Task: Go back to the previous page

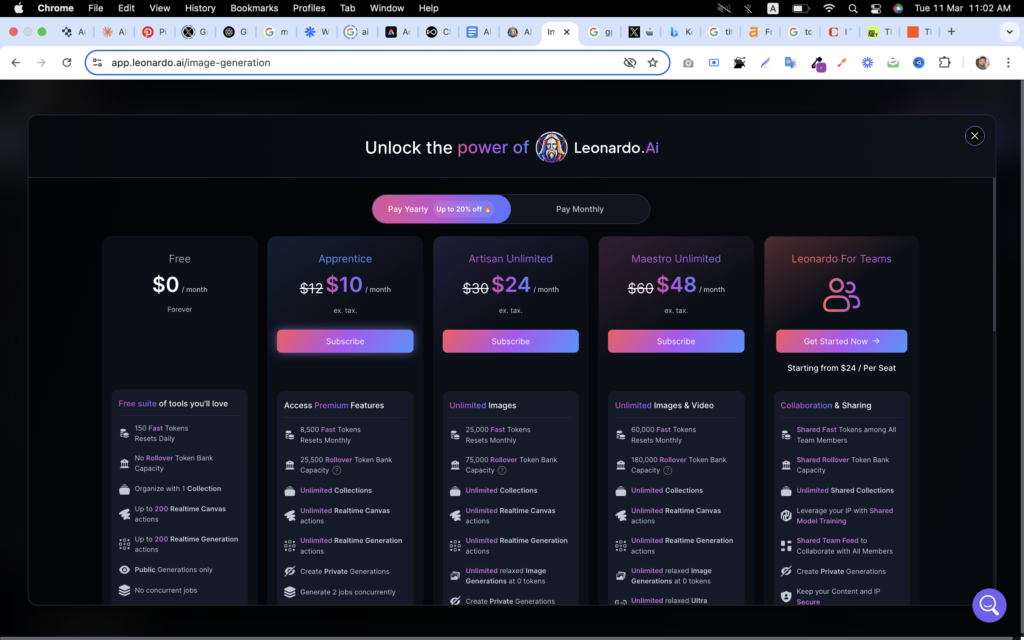Action: 16,63
